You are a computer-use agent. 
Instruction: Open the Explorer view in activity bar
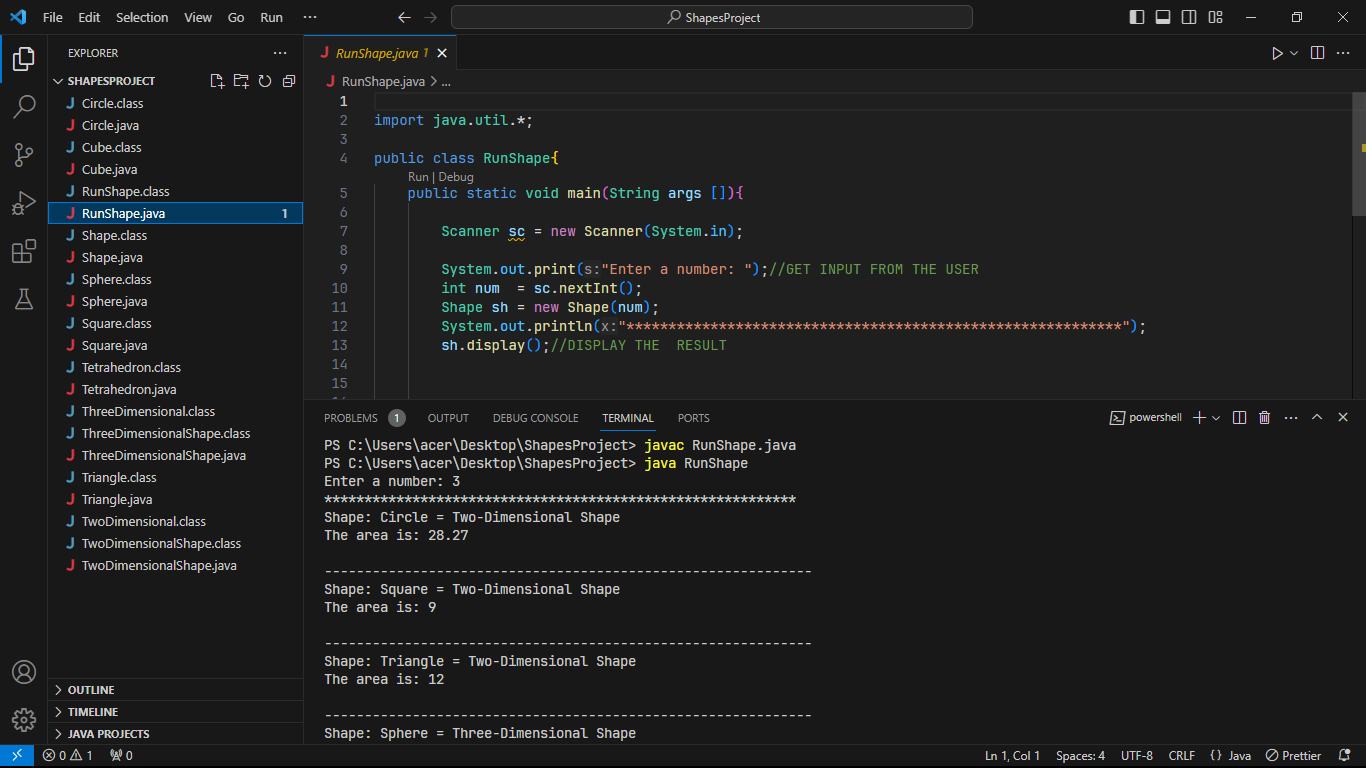pos(24,58)
